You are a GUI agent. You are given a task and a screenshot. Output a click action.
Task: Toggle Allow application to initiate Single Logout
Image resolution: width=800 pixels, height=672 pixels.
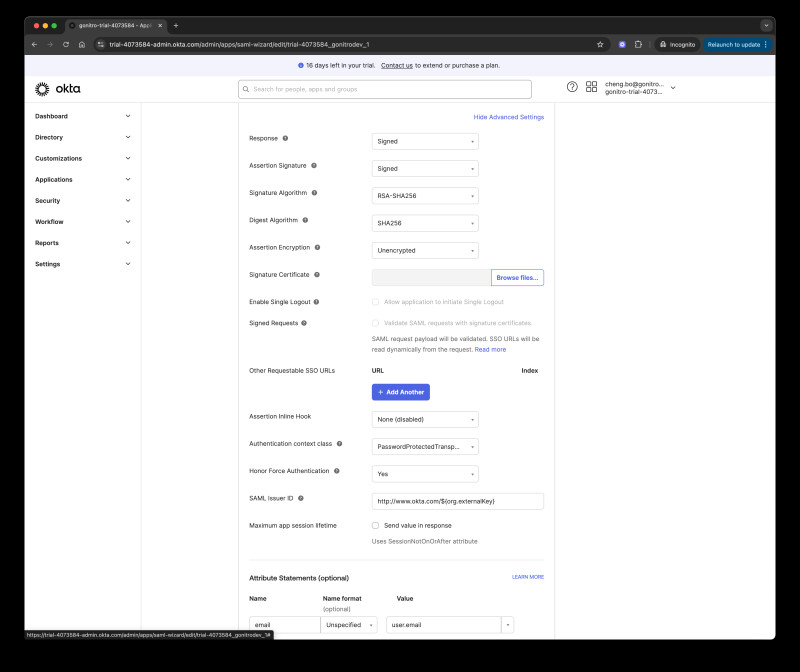click(x=376, y=302)
